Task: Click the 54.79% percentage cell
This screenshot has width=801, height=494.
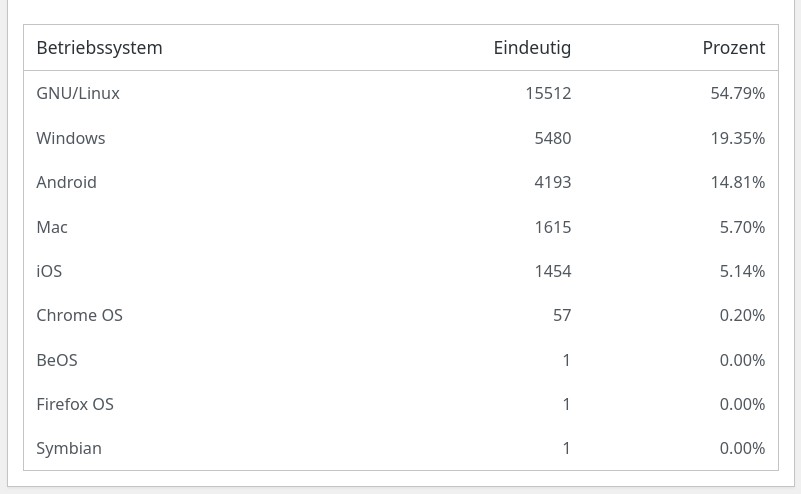Action: pyautogui.click(x=737, y=93)
